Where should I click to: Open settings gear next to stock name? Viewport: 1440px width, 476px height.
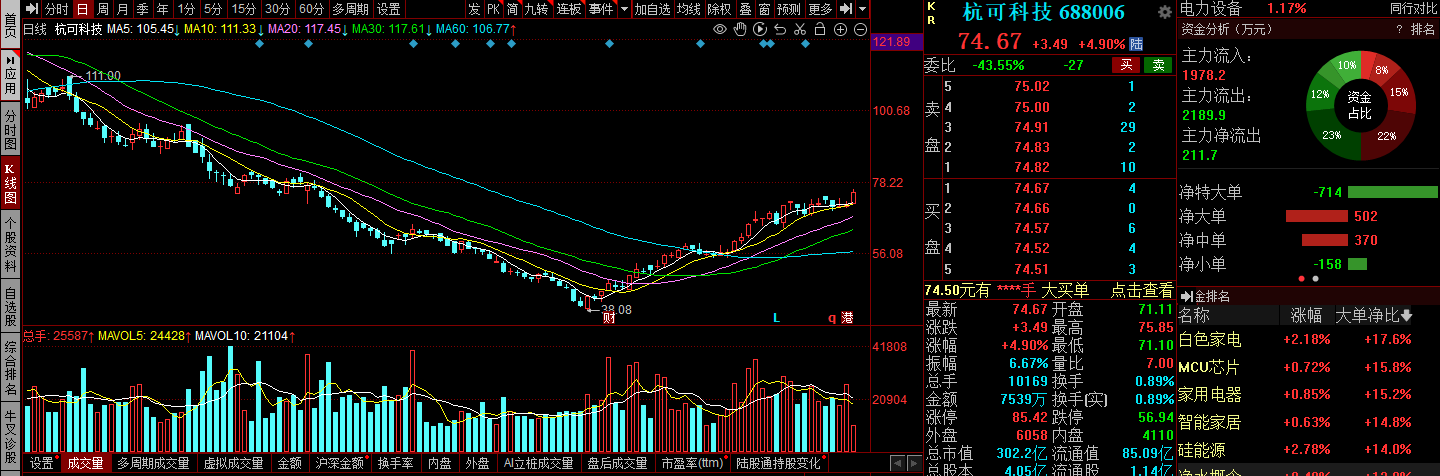pyautogui.click(x=1164, y=12)
